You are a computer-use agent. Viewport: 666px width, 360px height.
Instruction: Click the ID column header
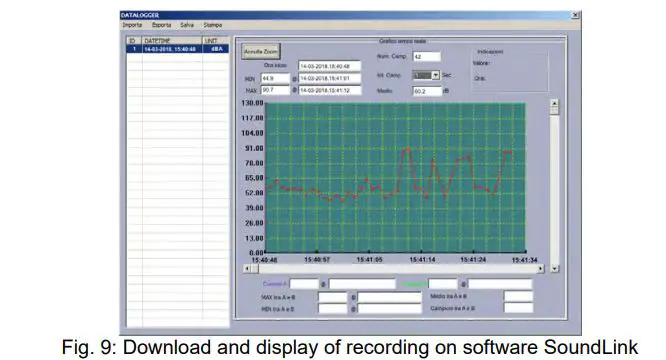pos(134,40)
